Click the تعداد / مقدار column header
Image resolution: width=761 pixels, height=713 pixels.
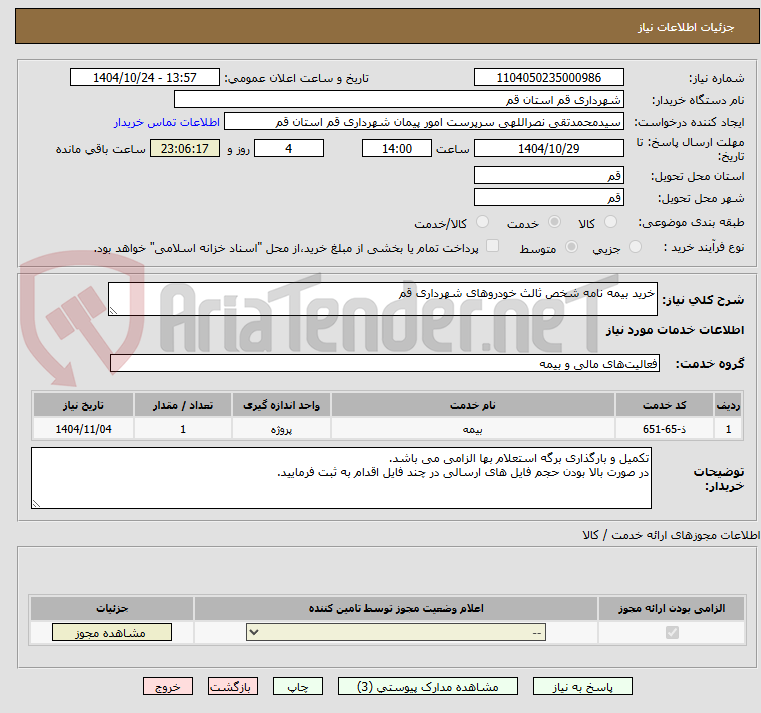click(182, 405)
